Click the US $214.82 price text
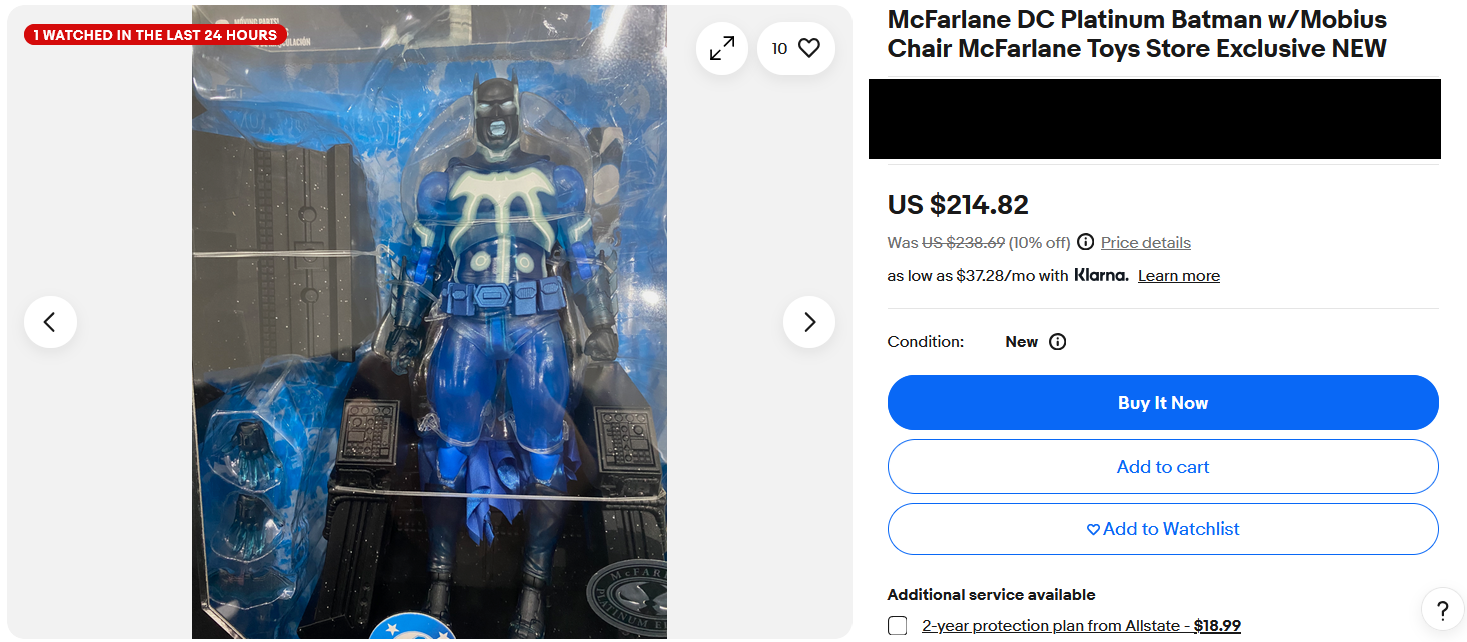Screen dimensions: 1467x642 (958, 205)
